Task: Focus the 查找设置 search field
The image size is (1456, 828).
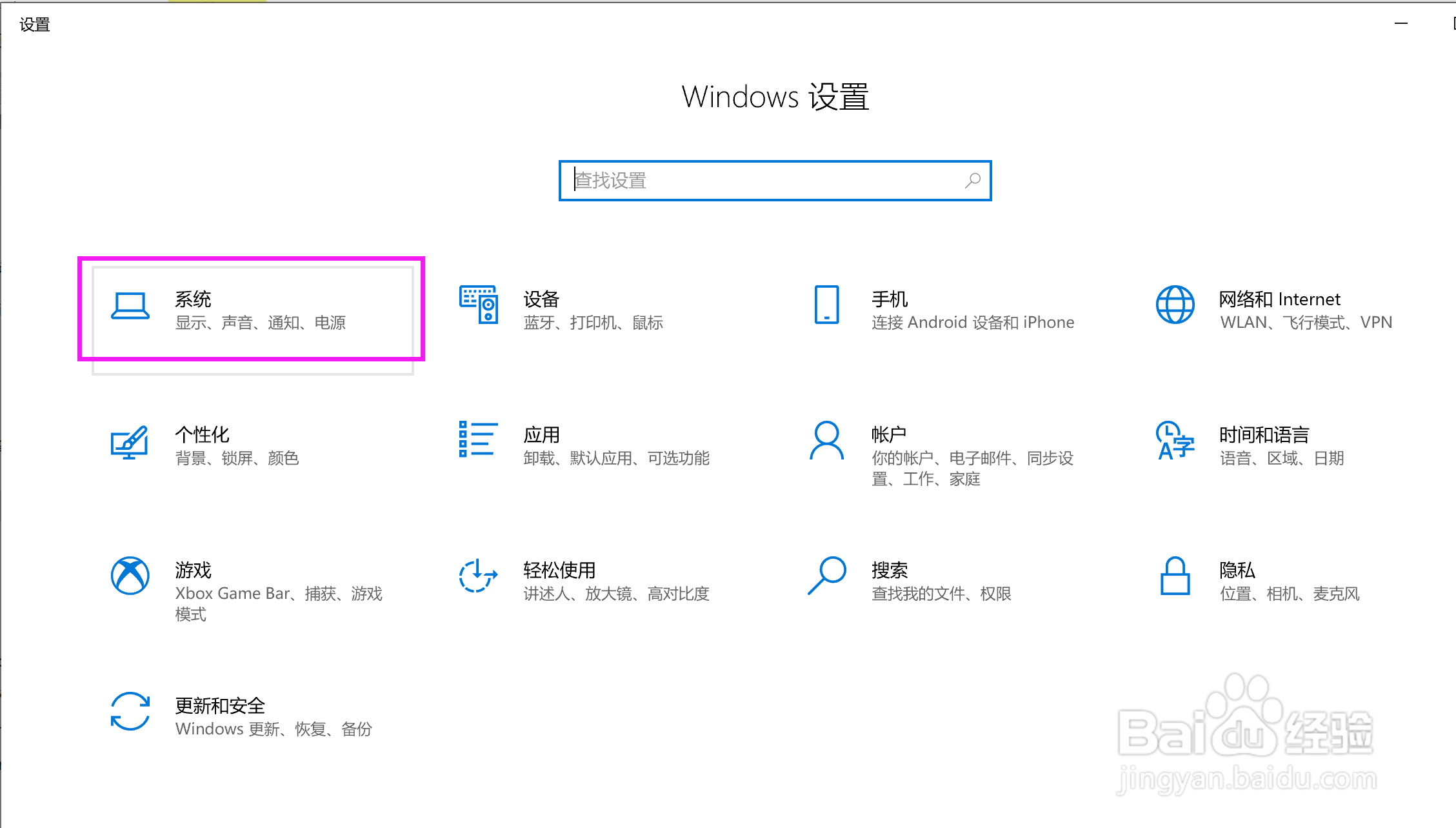Action: 761,181
